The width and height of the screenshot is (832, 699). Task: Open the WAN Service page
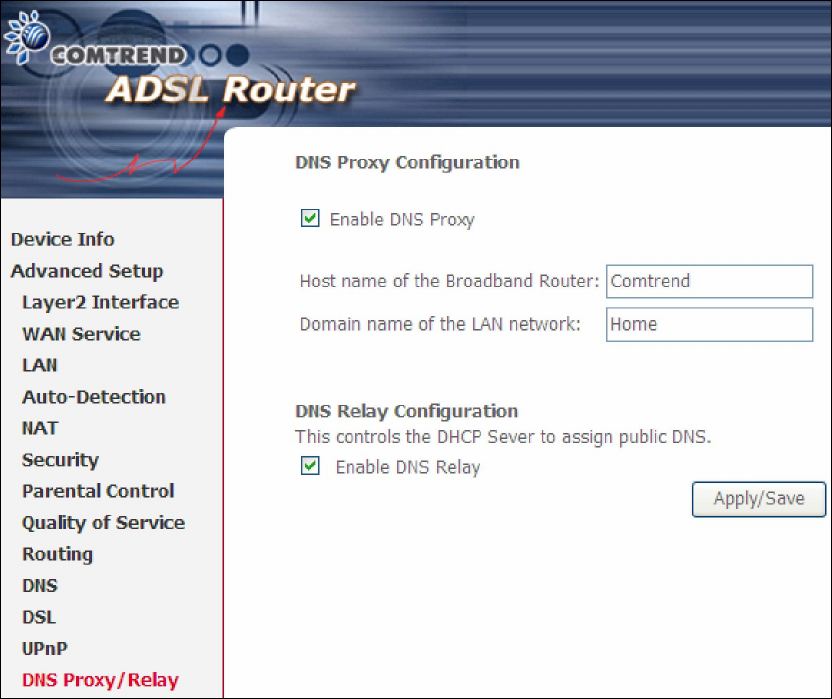pyautogui.click(x=81, y=334)
